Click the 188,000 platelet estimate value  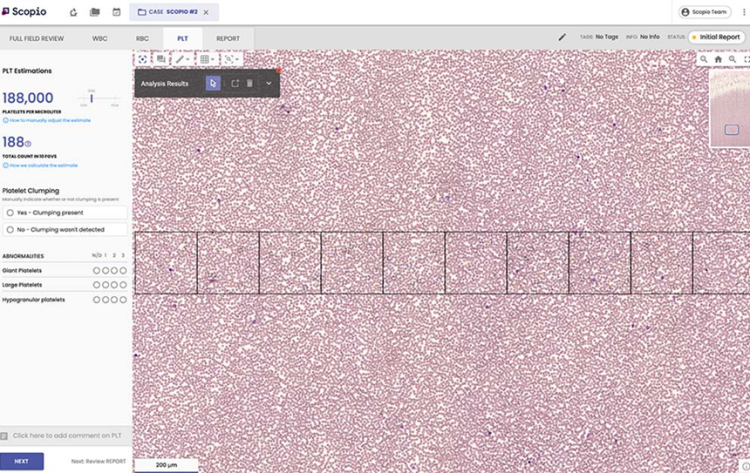(28, 98)
